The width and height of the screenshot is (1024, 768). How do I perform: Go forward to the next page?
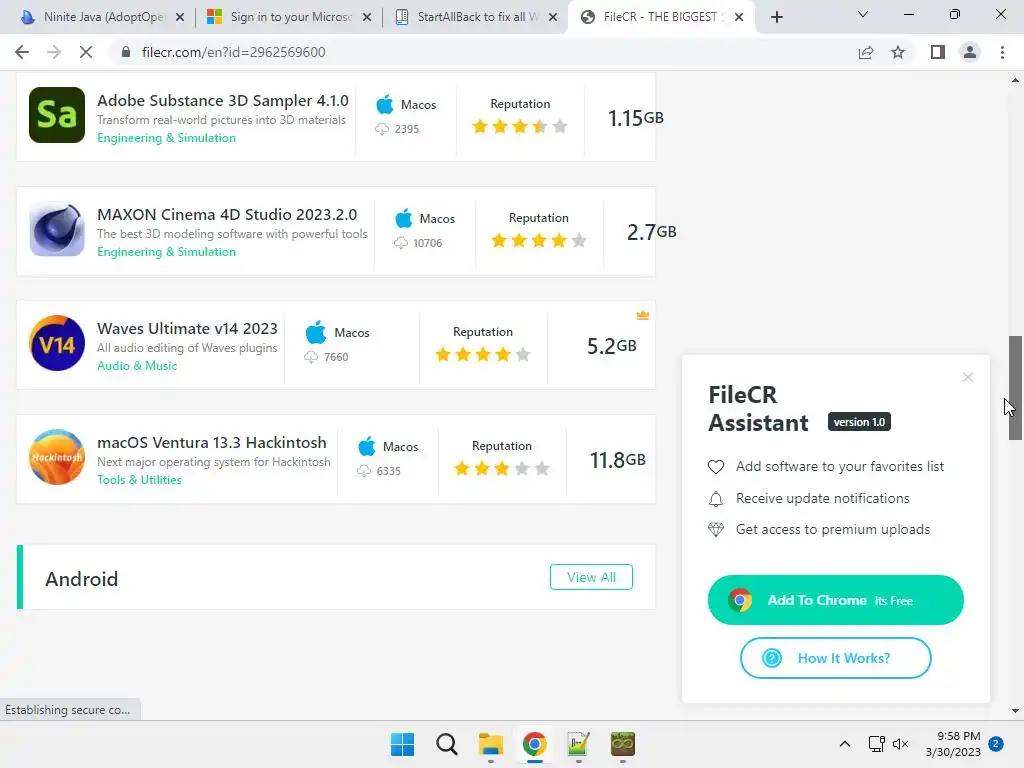[x=54, y=52]
